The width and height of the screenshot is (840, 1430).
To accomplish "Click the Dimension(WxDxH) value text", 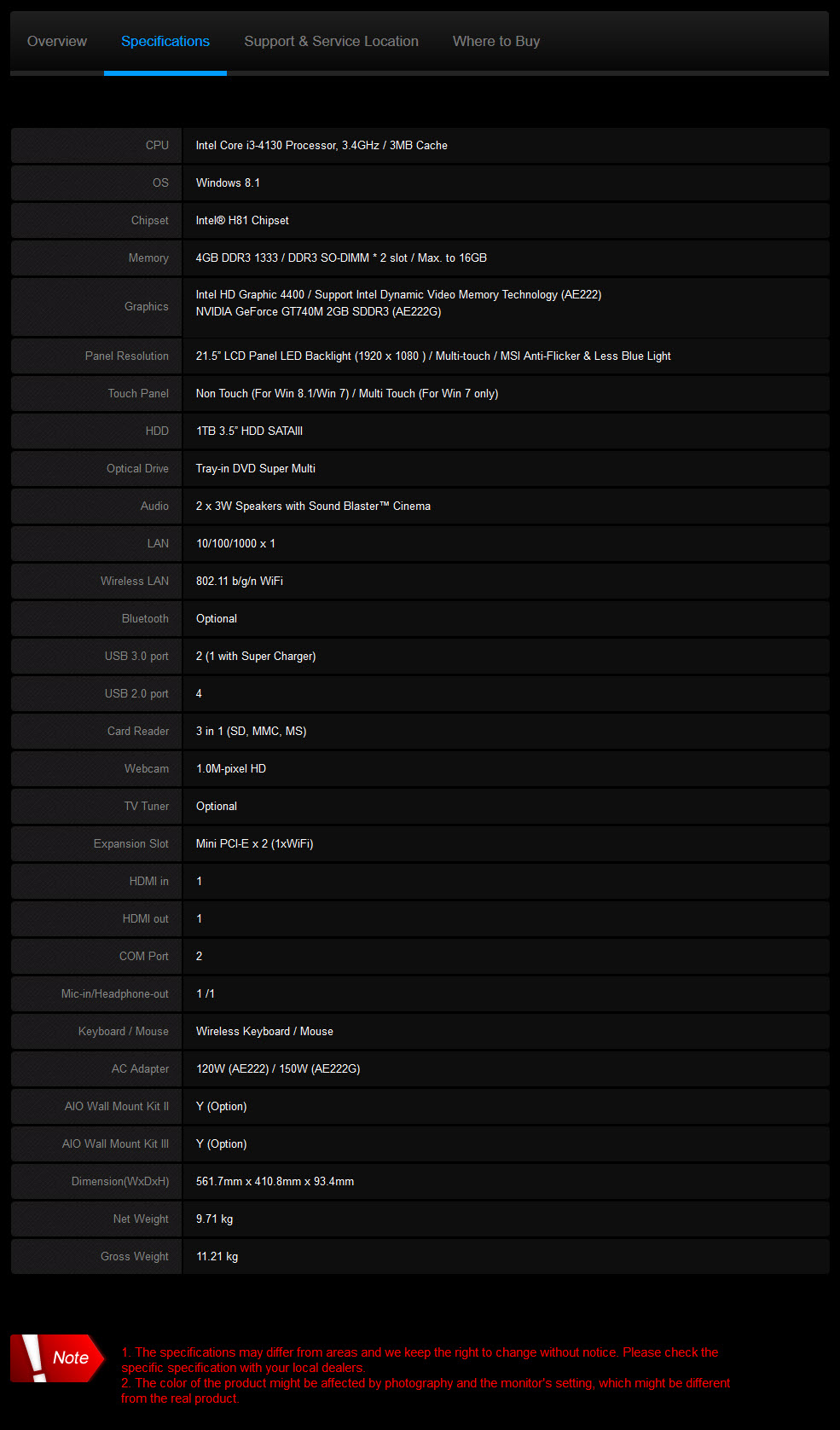I will pyautogui.click(x=275, y=1182).
